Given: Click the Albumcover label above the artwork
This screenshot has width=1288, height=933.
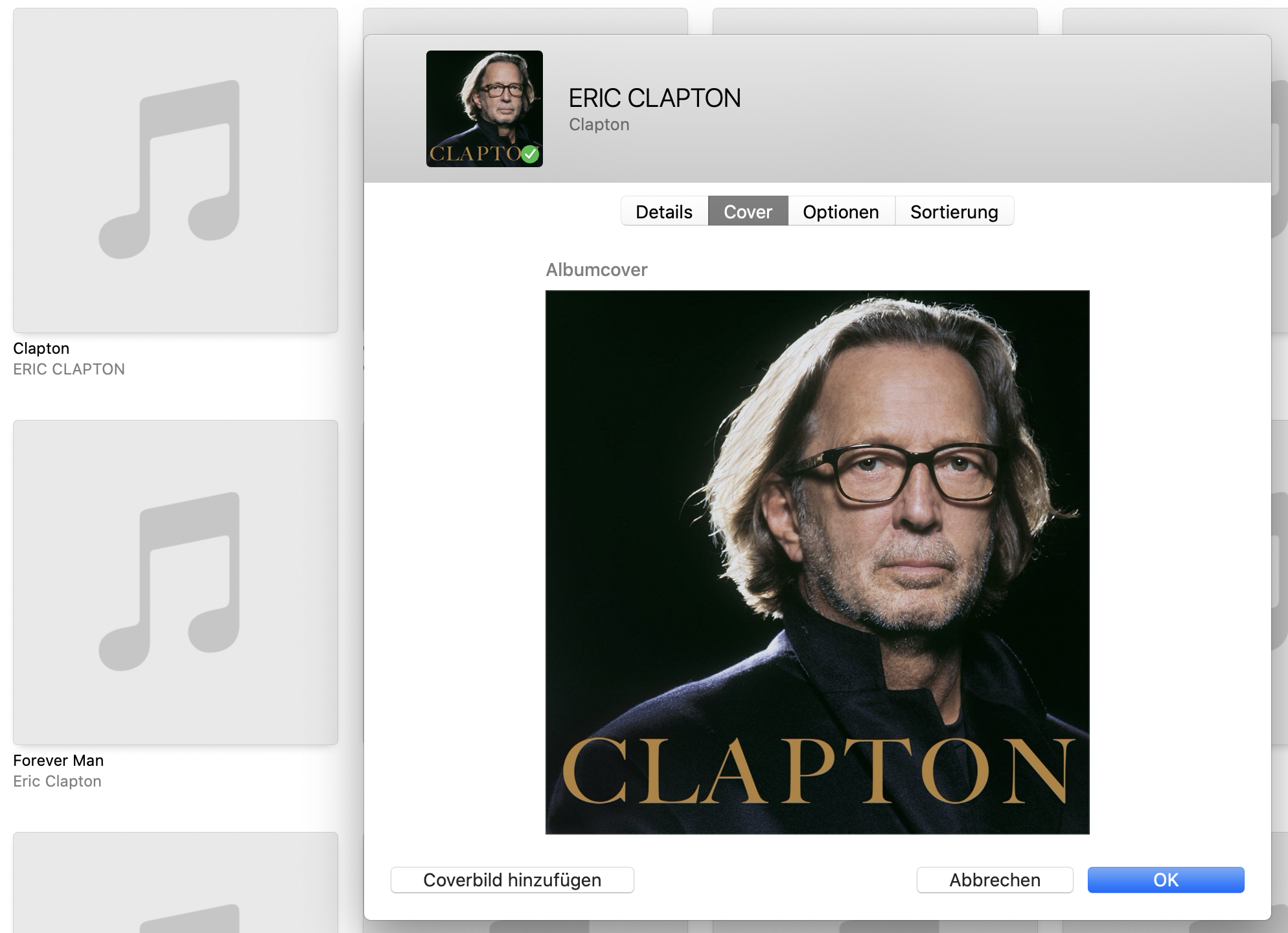Looking at the screenshot, I should [597, 270].
